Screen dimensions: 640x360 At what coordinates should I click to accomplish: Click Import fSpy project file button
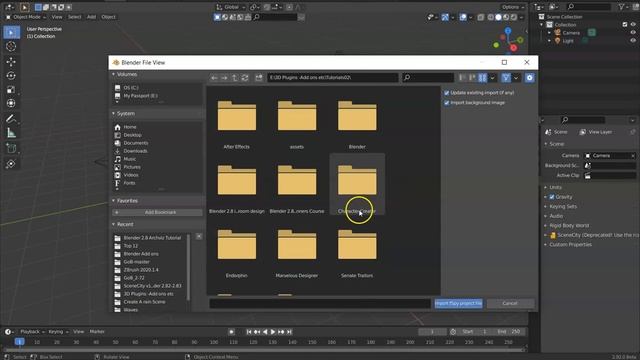pyautogui.click(x=458, y=303)
